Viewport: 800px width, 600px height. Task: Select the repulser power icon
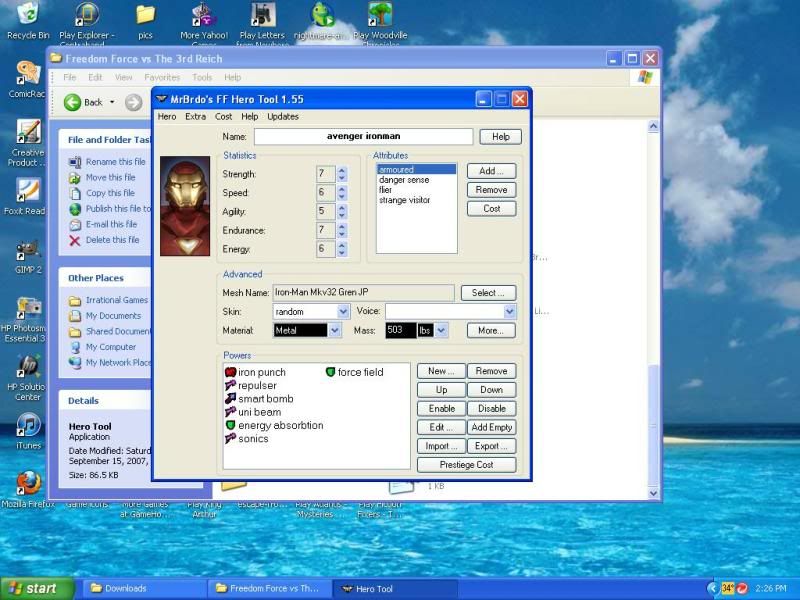(x=231, y=385)
